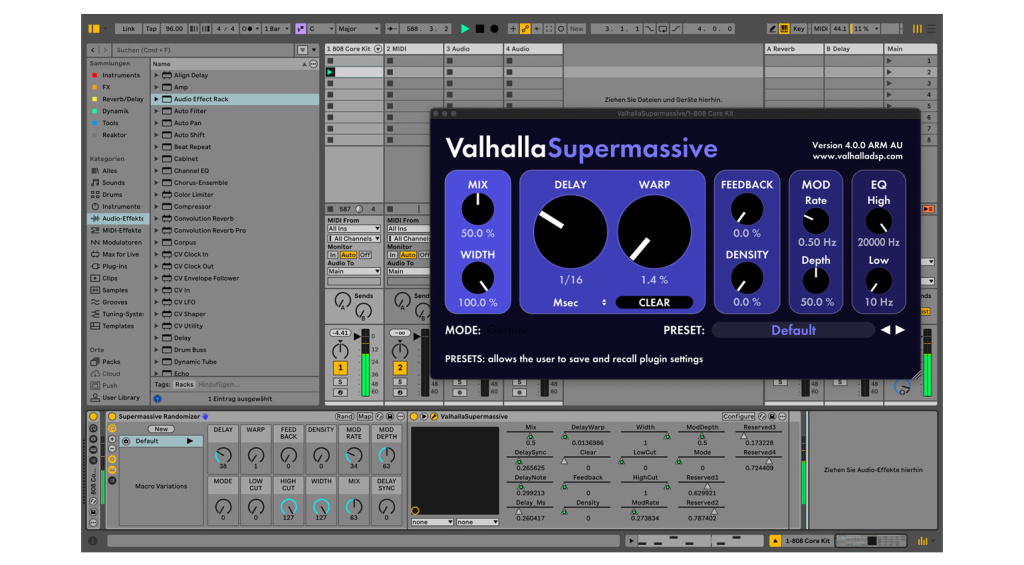
Task: Open plugin window with wrench icon
Action: coord(434,417)
